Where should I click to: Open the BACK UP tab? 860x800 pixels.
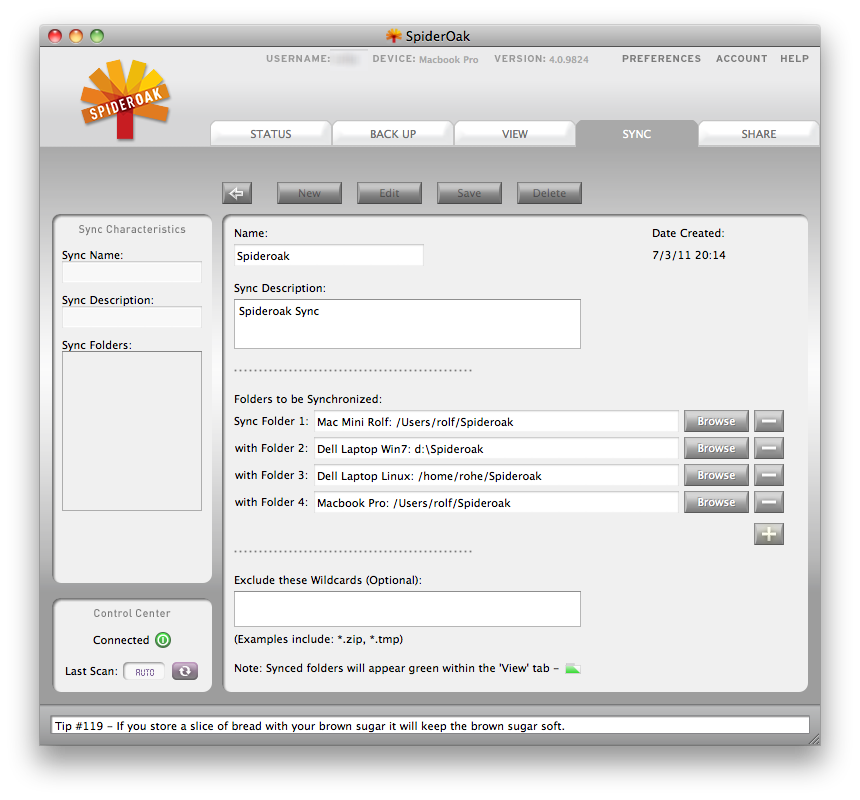pyautogui.click(x=393, y=134)
